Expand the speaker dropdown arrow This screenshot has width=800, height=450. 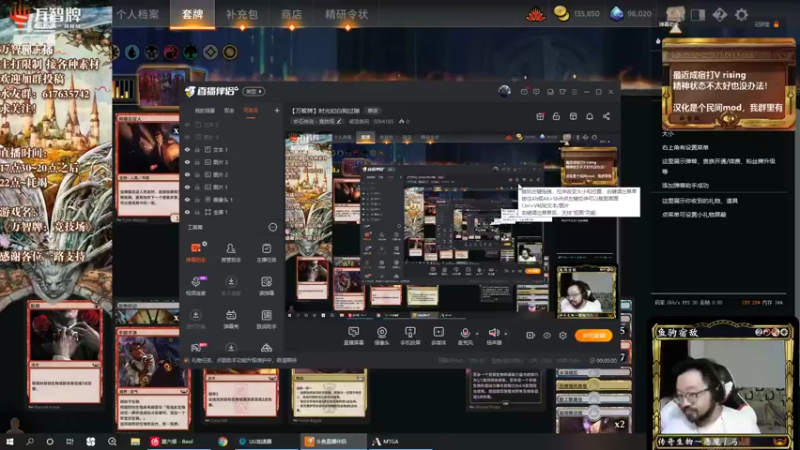(x=506, y=334)
